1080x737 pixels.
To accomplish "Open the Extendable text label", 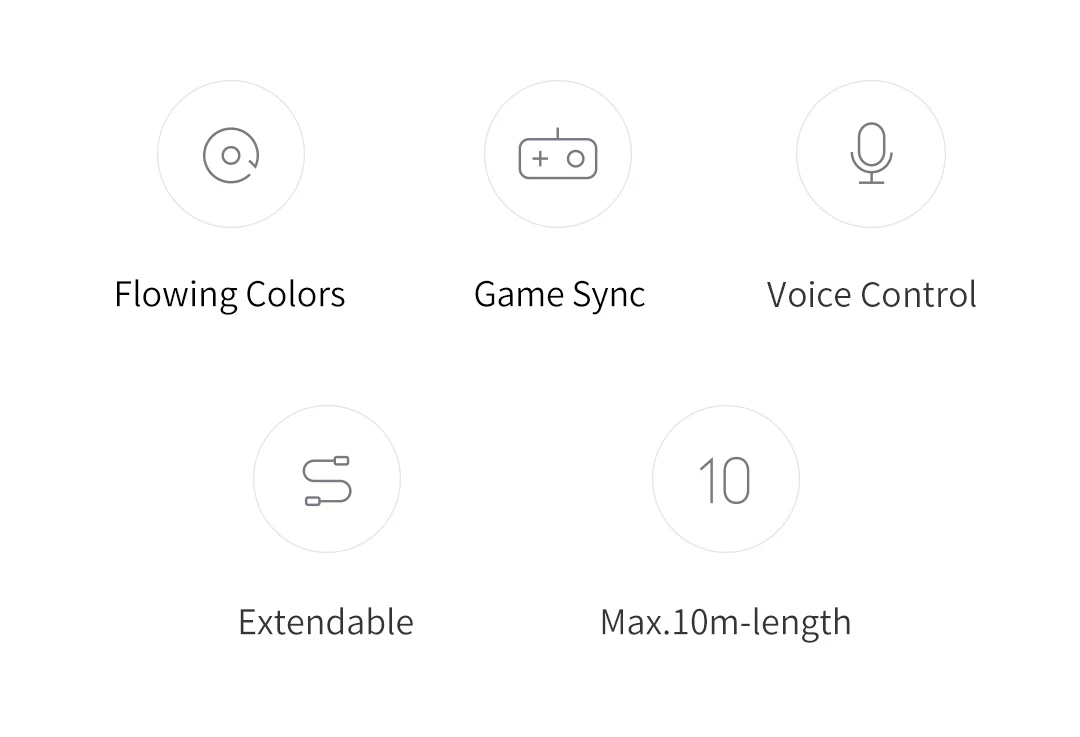I will point(326,622).
